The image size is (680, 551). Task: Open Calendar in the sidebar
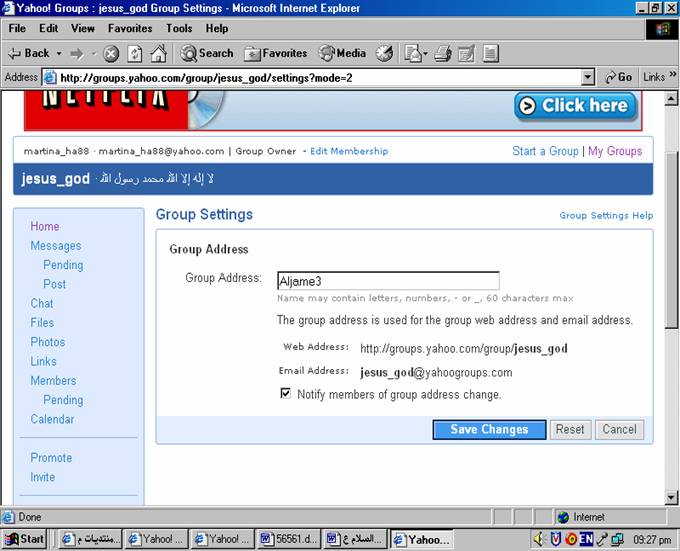(x=52, y=419)
